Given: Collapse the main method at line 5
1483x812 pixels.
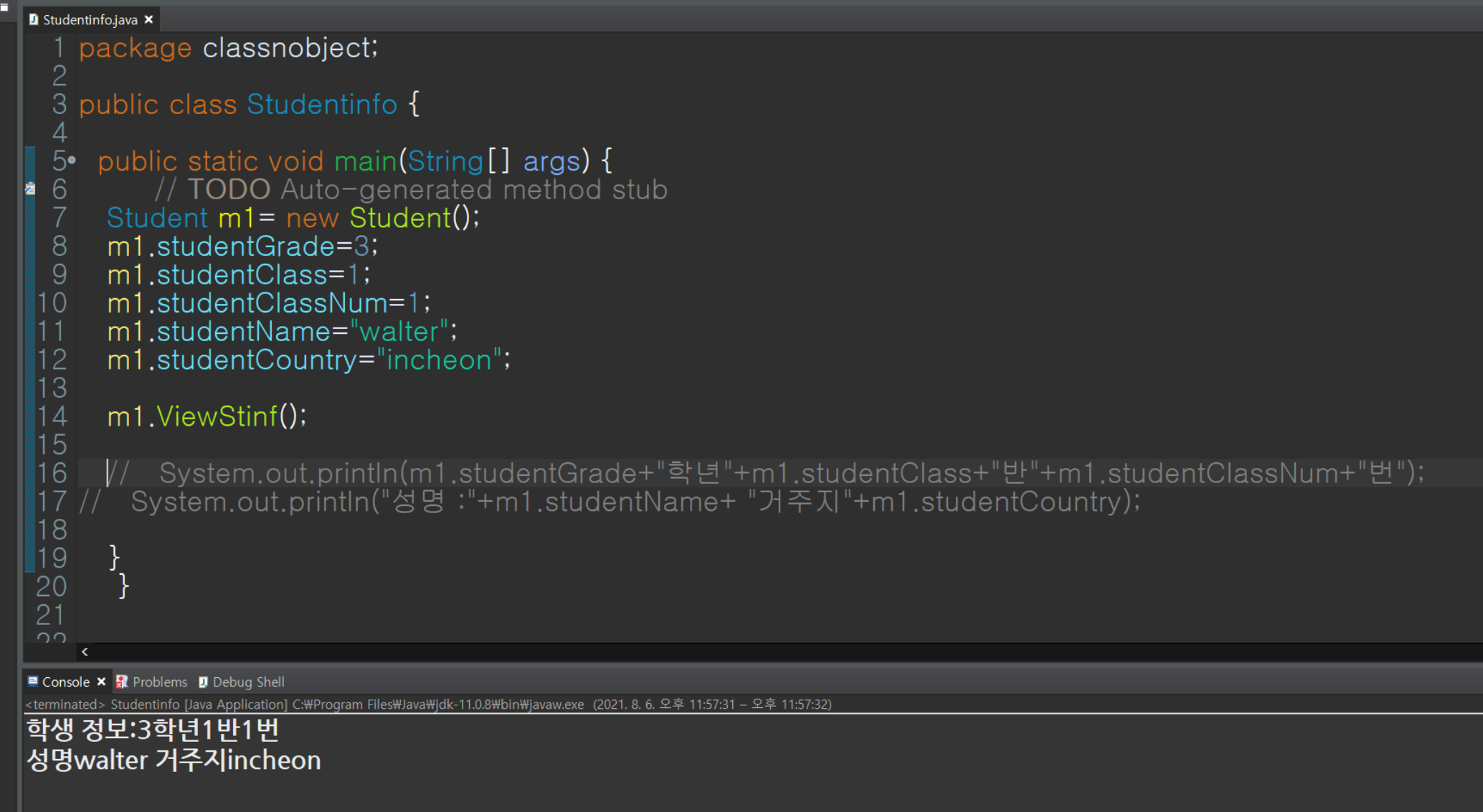Looking at the screenshot, I should 72,161.
